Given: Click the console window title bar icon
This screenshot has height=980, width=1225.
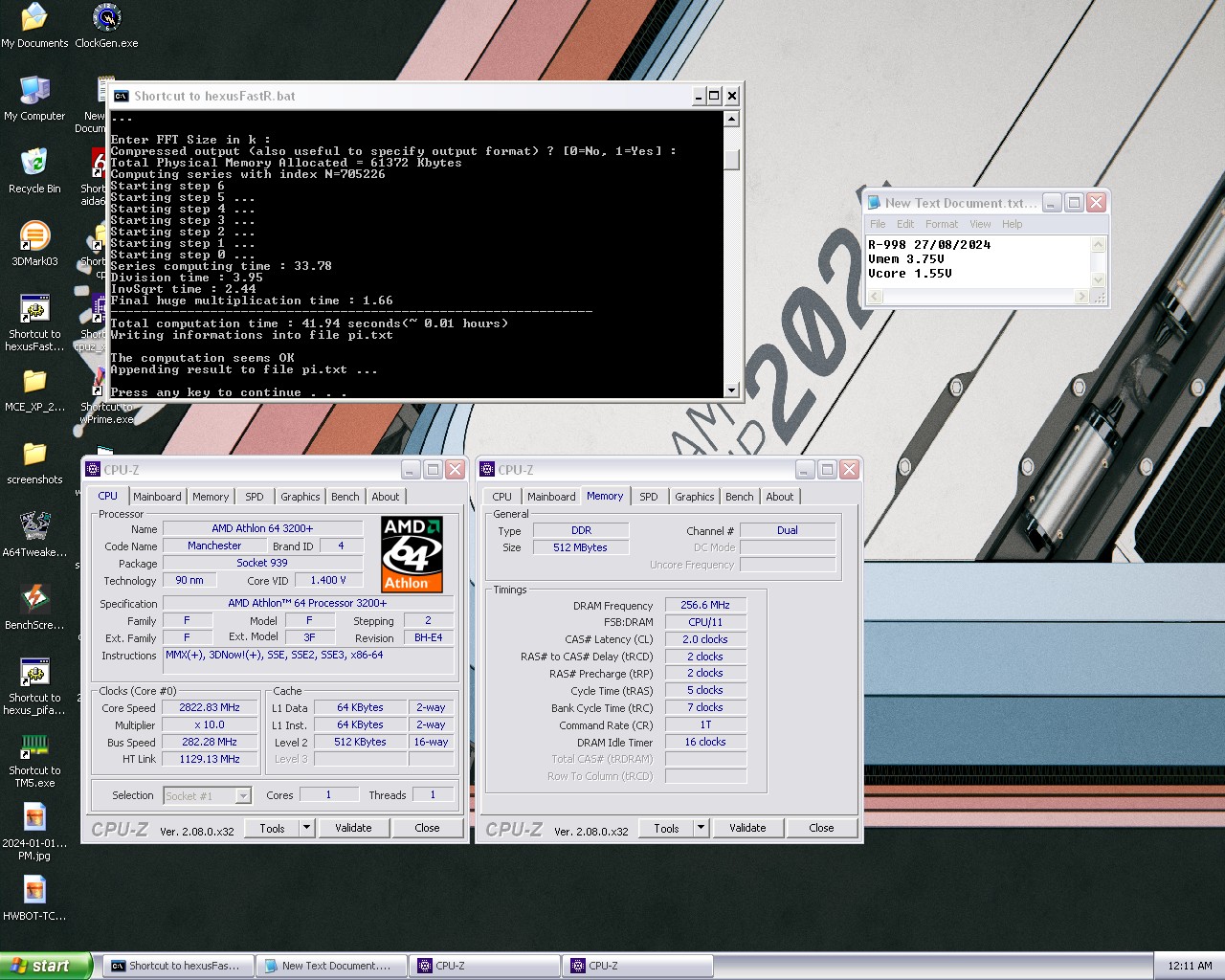Looking at the screenshot, I should pyautogui.click(x=121, y=96).
